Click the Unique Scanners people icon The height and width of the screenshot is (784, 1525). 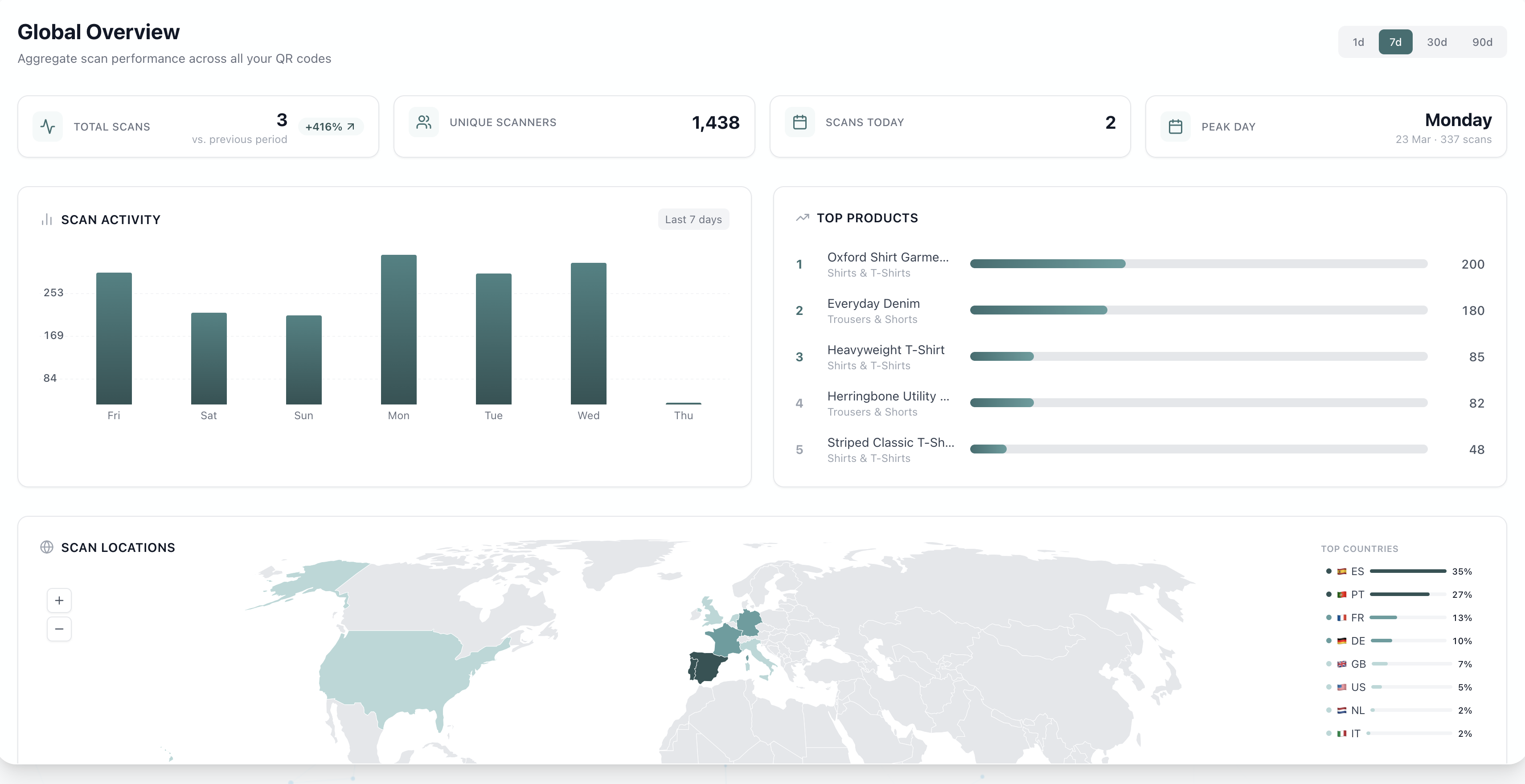pyautogui.click(x=423, y=122)
